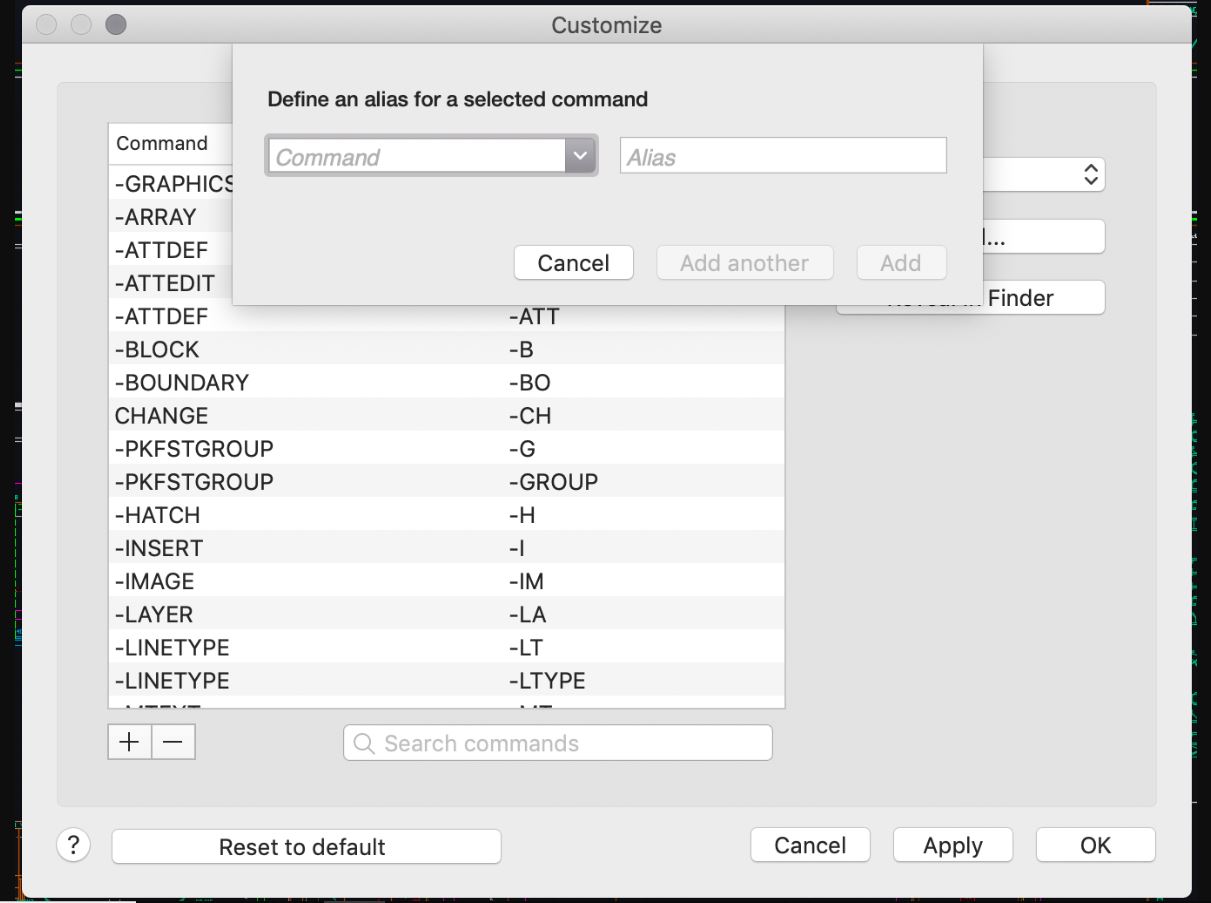Cancel the alias definition dialog
The height and width of the screenshot is (903, 1211).
(x=573, y=262)
